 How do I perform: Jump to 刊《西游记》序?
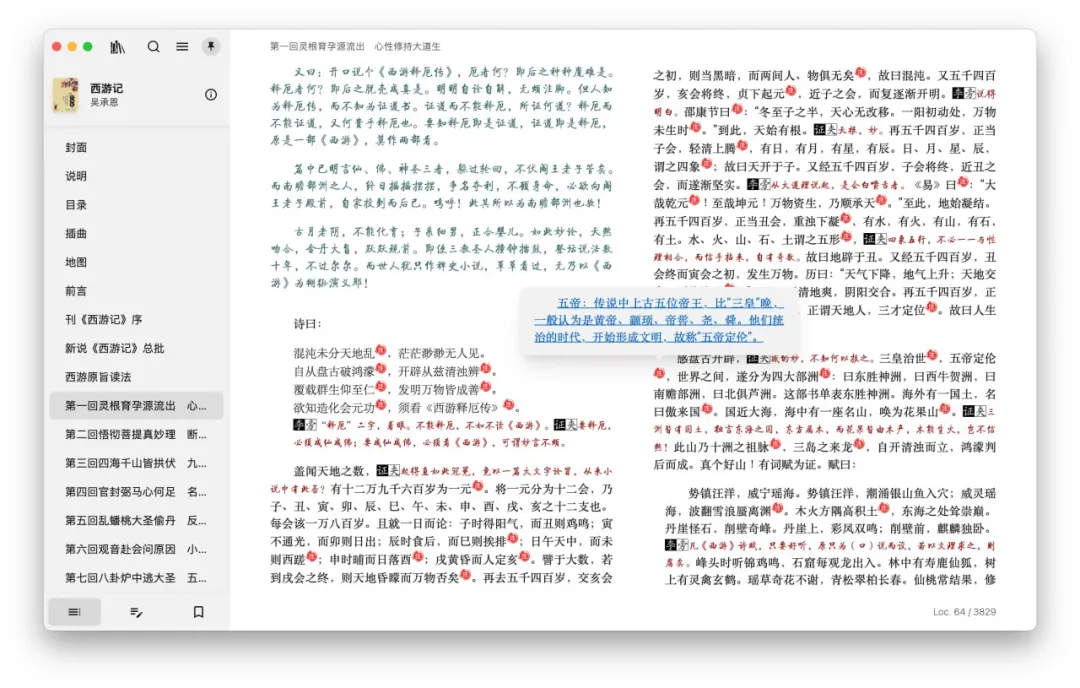(x=136, y=320)
